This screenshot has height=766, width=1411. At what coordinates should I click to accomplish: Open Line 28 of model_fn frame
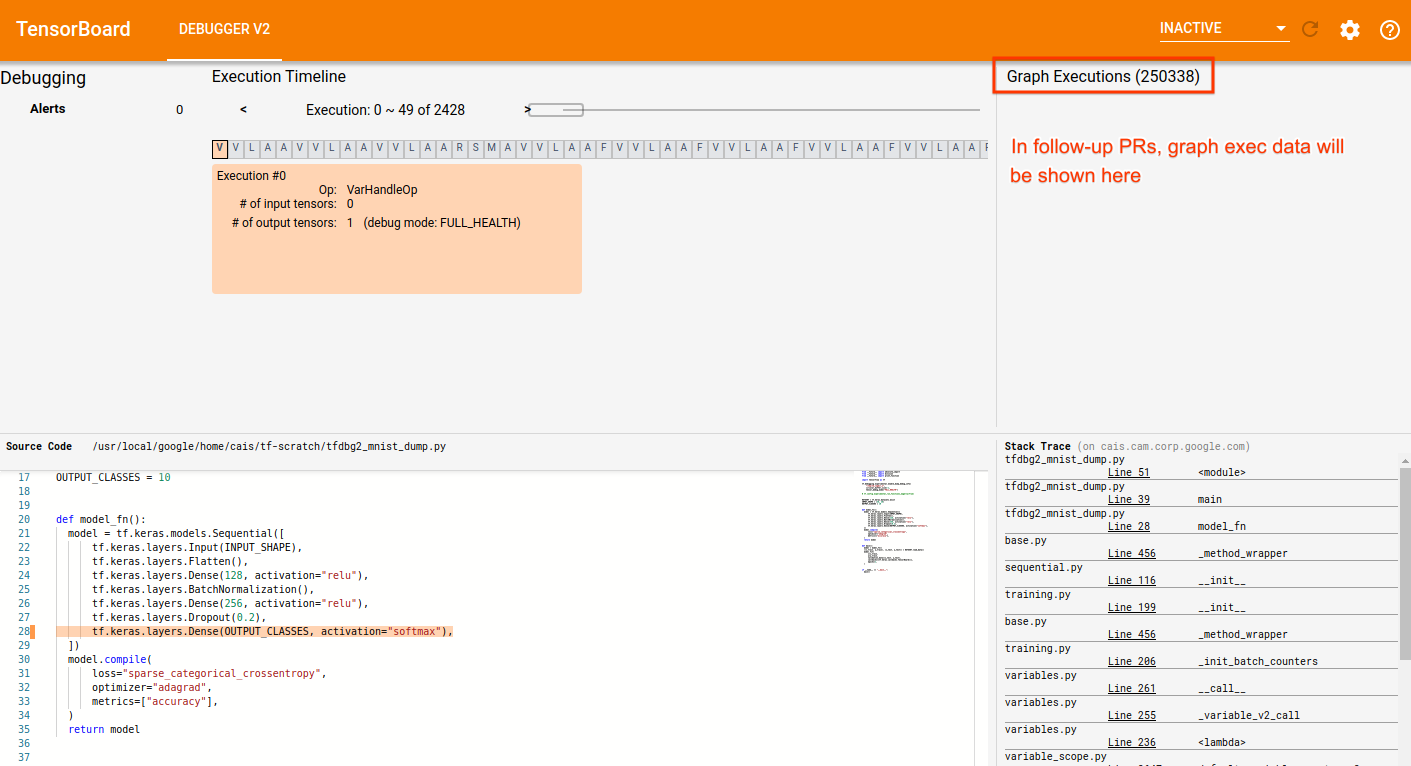[x=1129, y=526]
